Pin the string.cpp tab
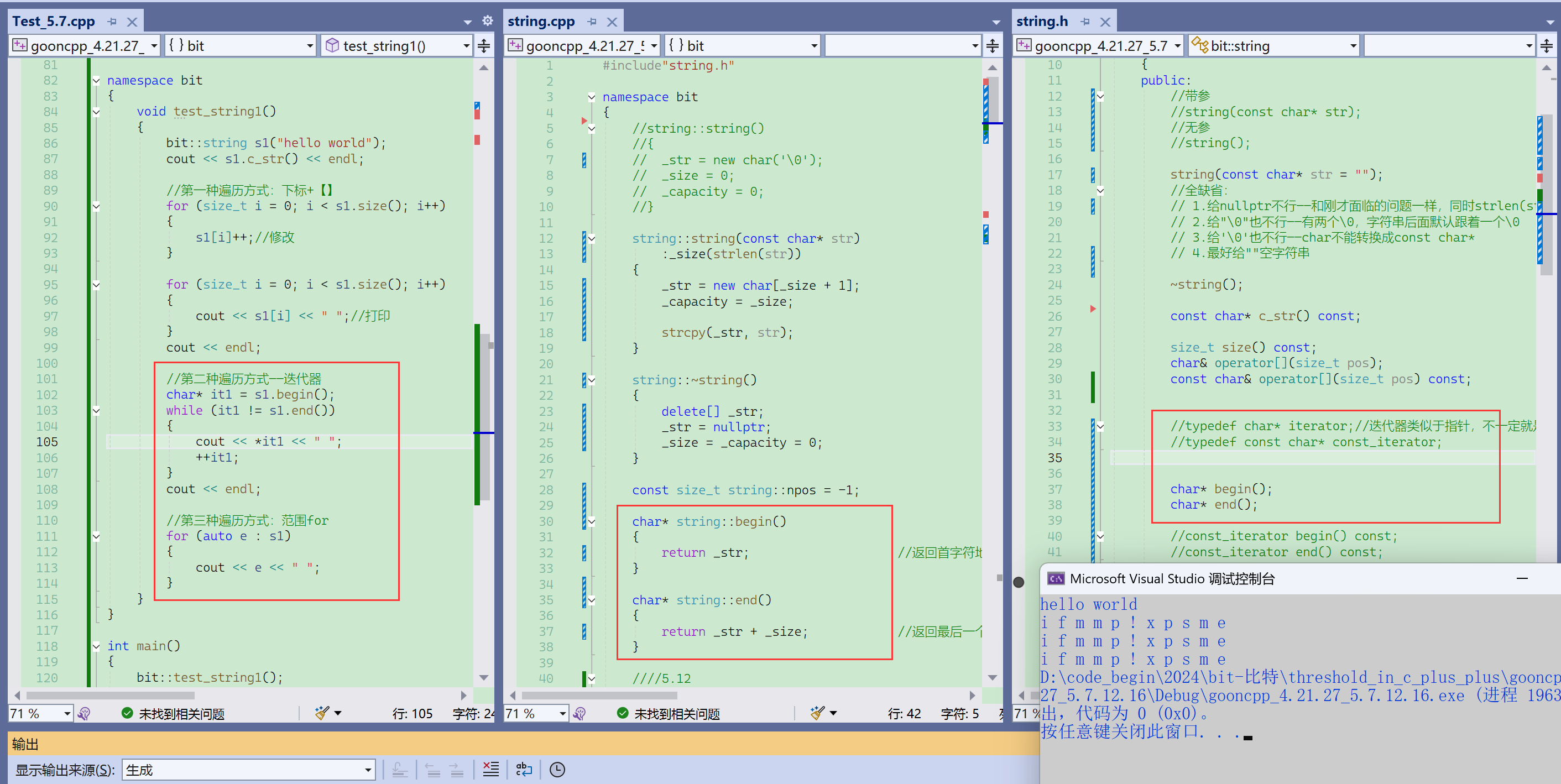The image size is (1561, 784). (592, 22)
